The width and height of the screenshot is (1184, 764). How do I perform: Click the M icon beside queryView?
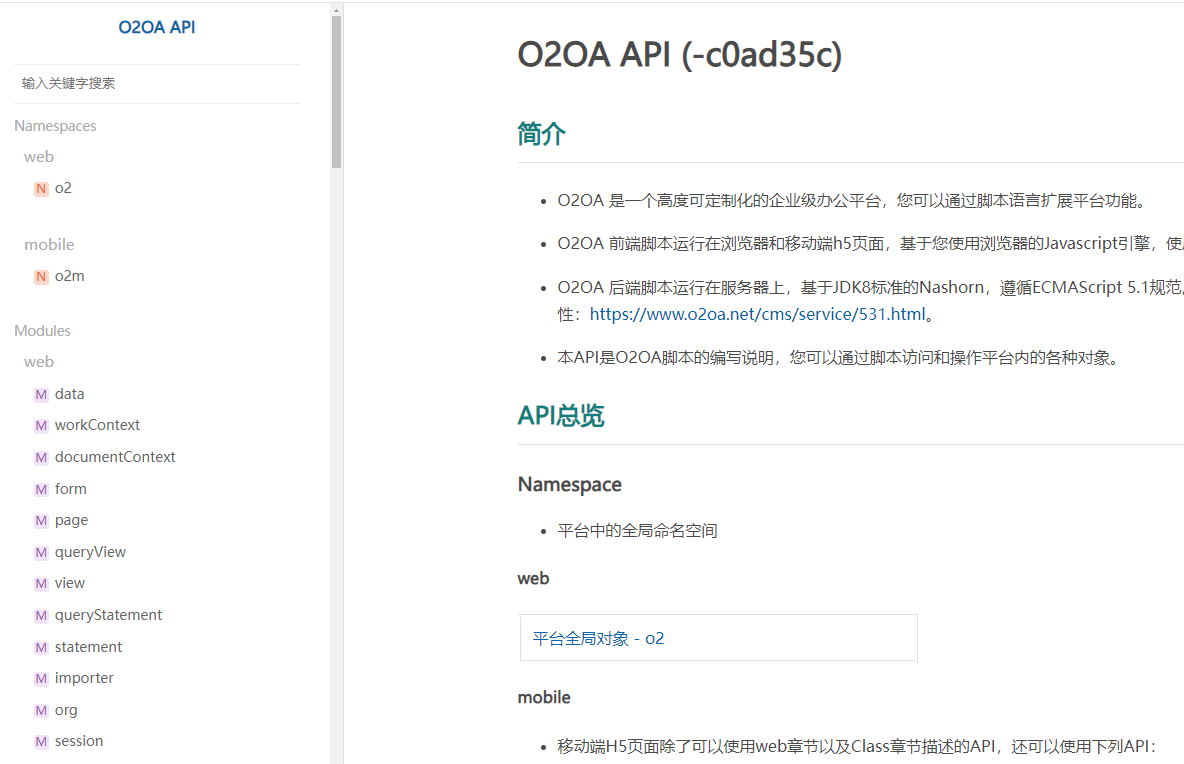[41, 553]
